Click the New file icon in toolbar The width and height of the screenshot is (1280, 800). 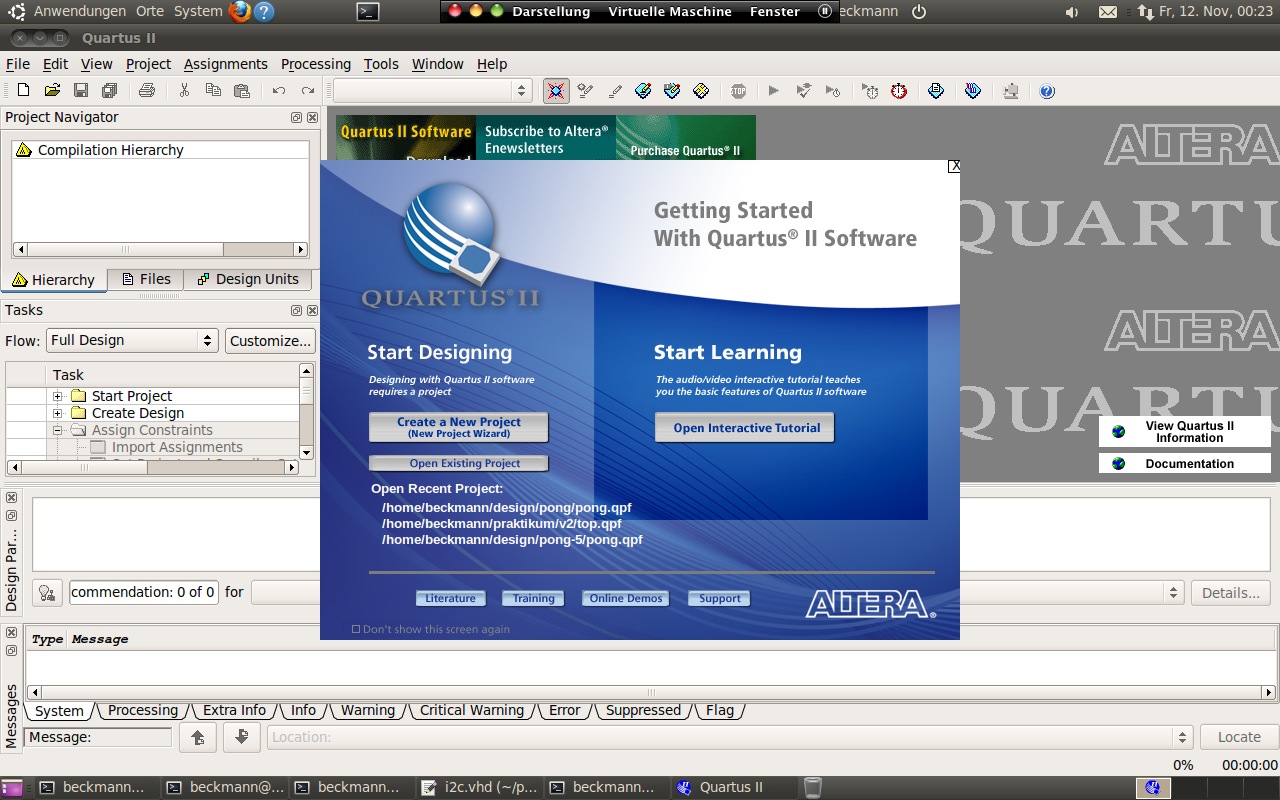click(x=23, y=91)
